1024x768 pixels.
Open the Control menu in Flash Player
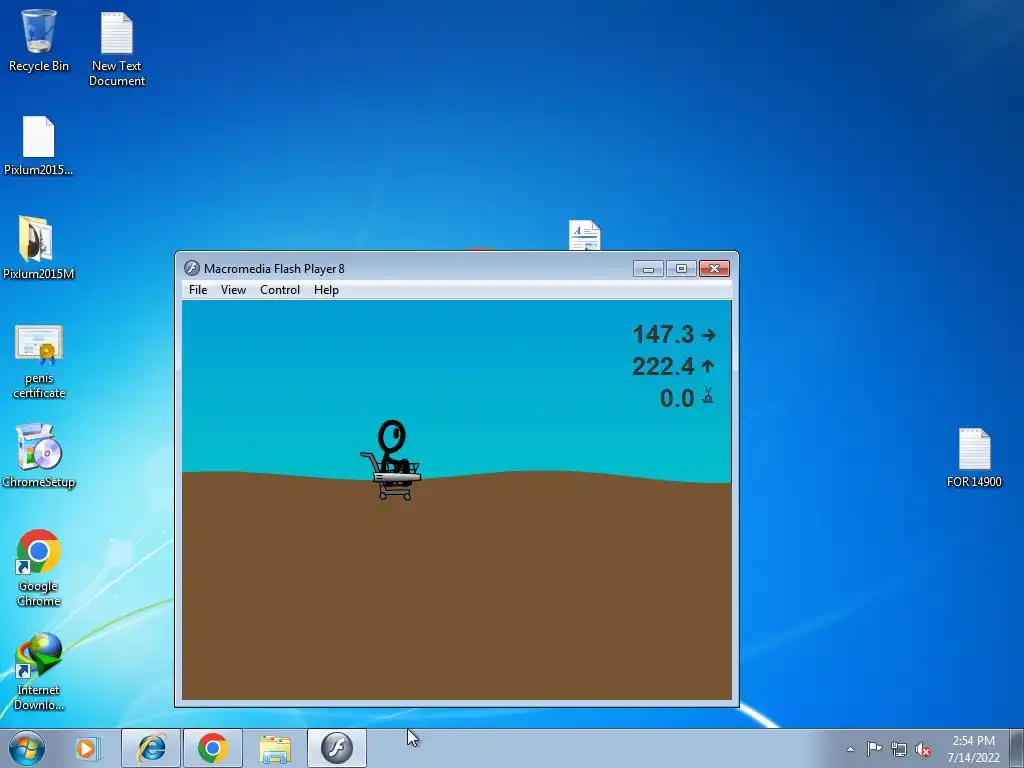pos(280,290)
